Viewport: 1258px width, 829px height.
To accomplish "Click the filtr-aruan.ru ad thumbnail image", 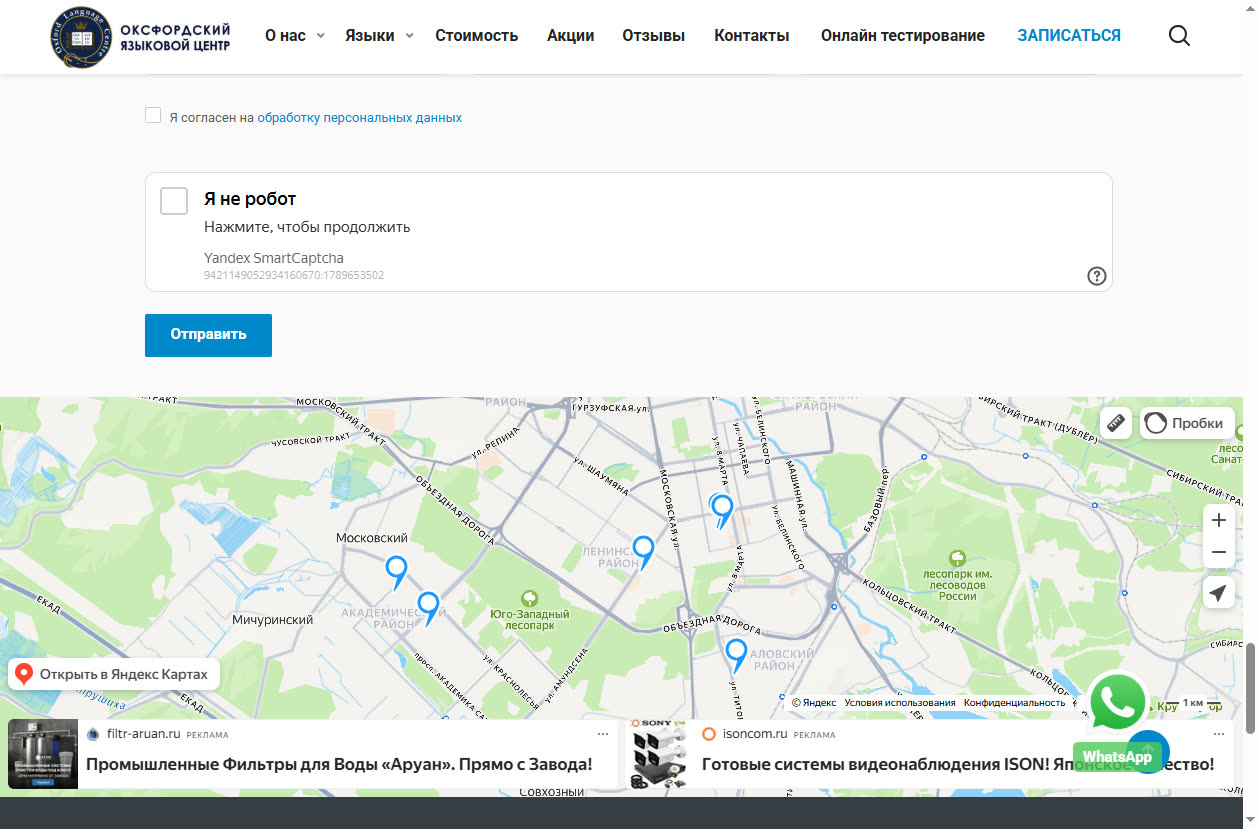I will coord(43,754).
